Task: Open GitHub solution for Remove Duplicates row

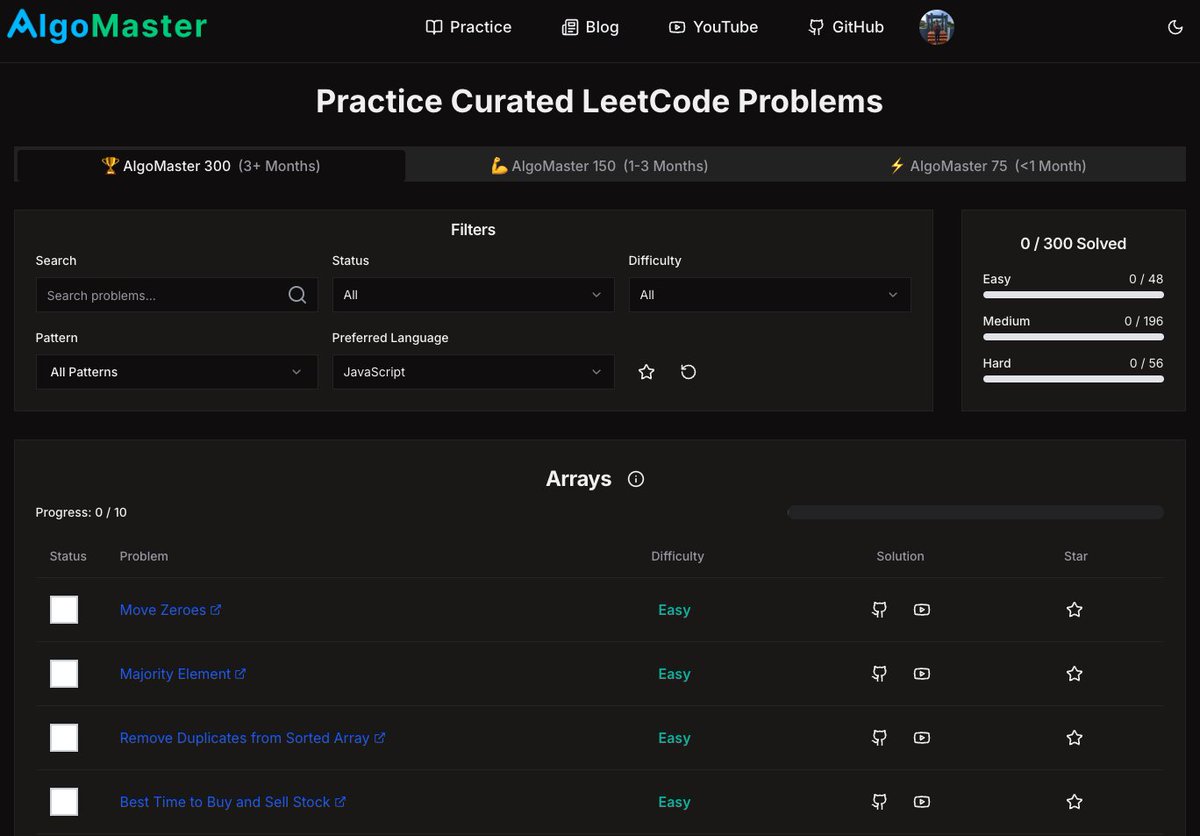Action: click(880, 738)
